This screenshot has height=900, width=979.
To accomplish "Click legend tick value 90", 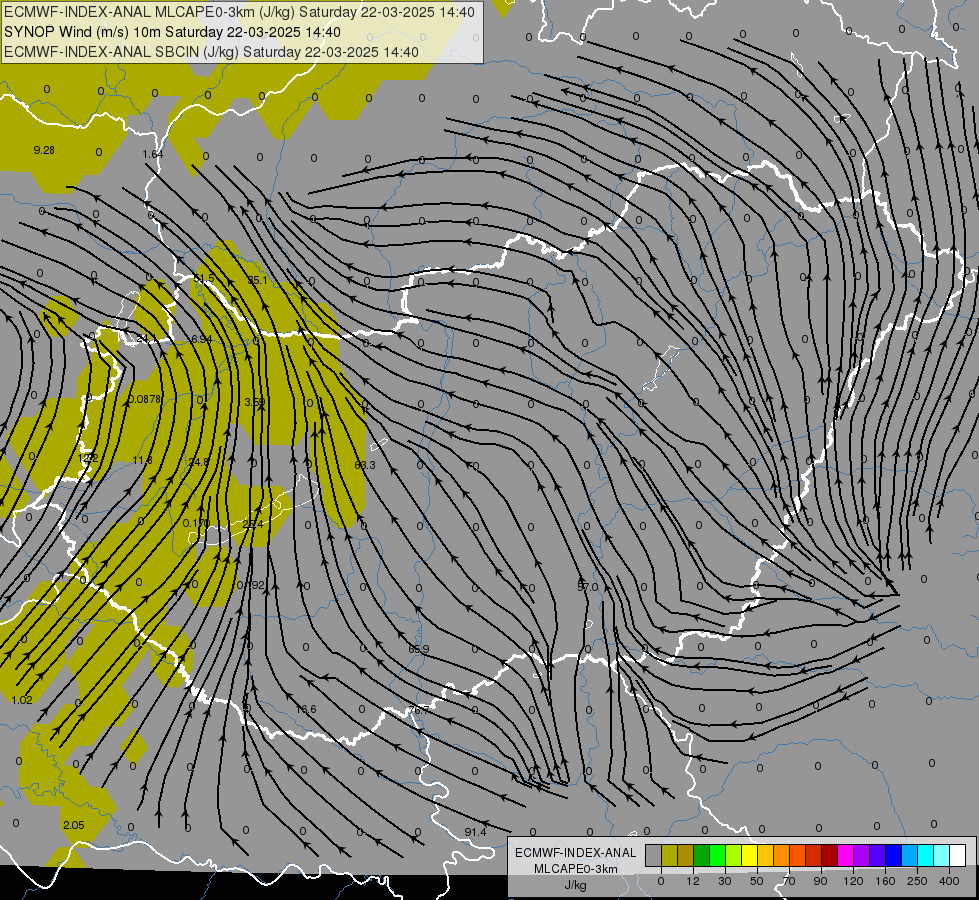I will (x=821, y=881).
